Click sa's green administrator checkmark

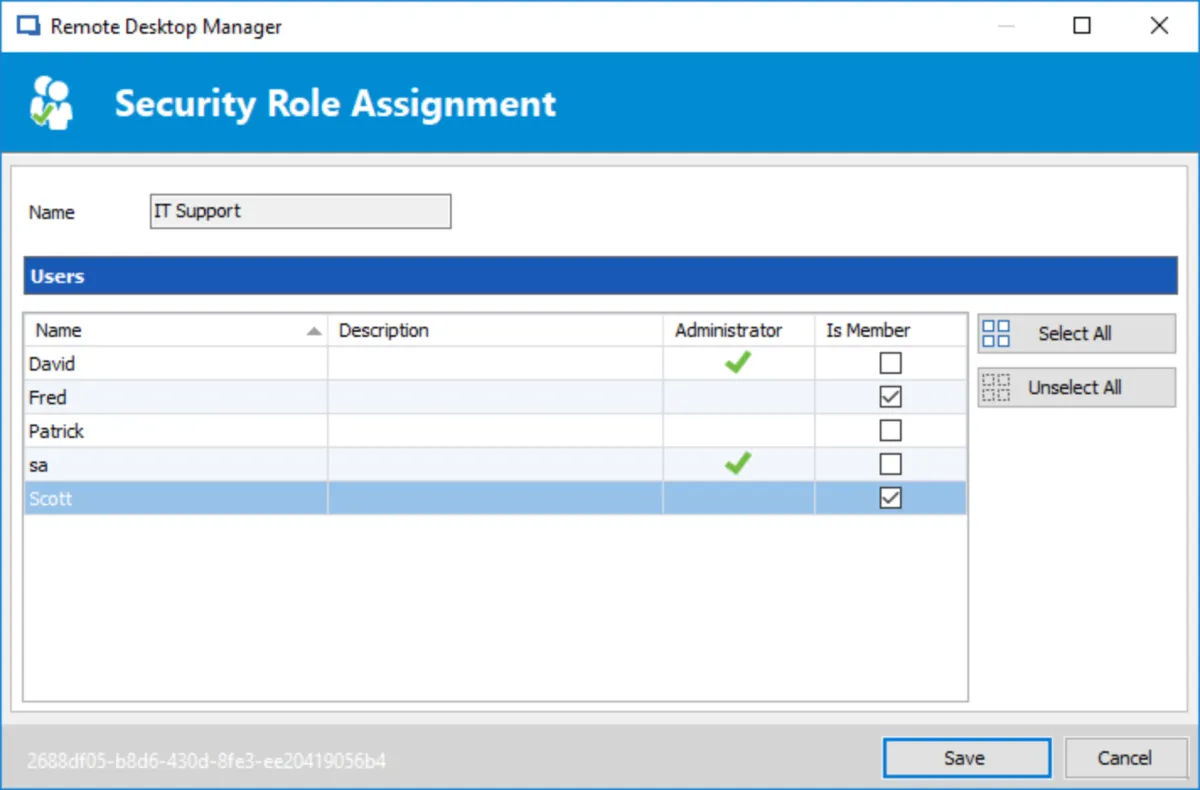coord(738,464)
